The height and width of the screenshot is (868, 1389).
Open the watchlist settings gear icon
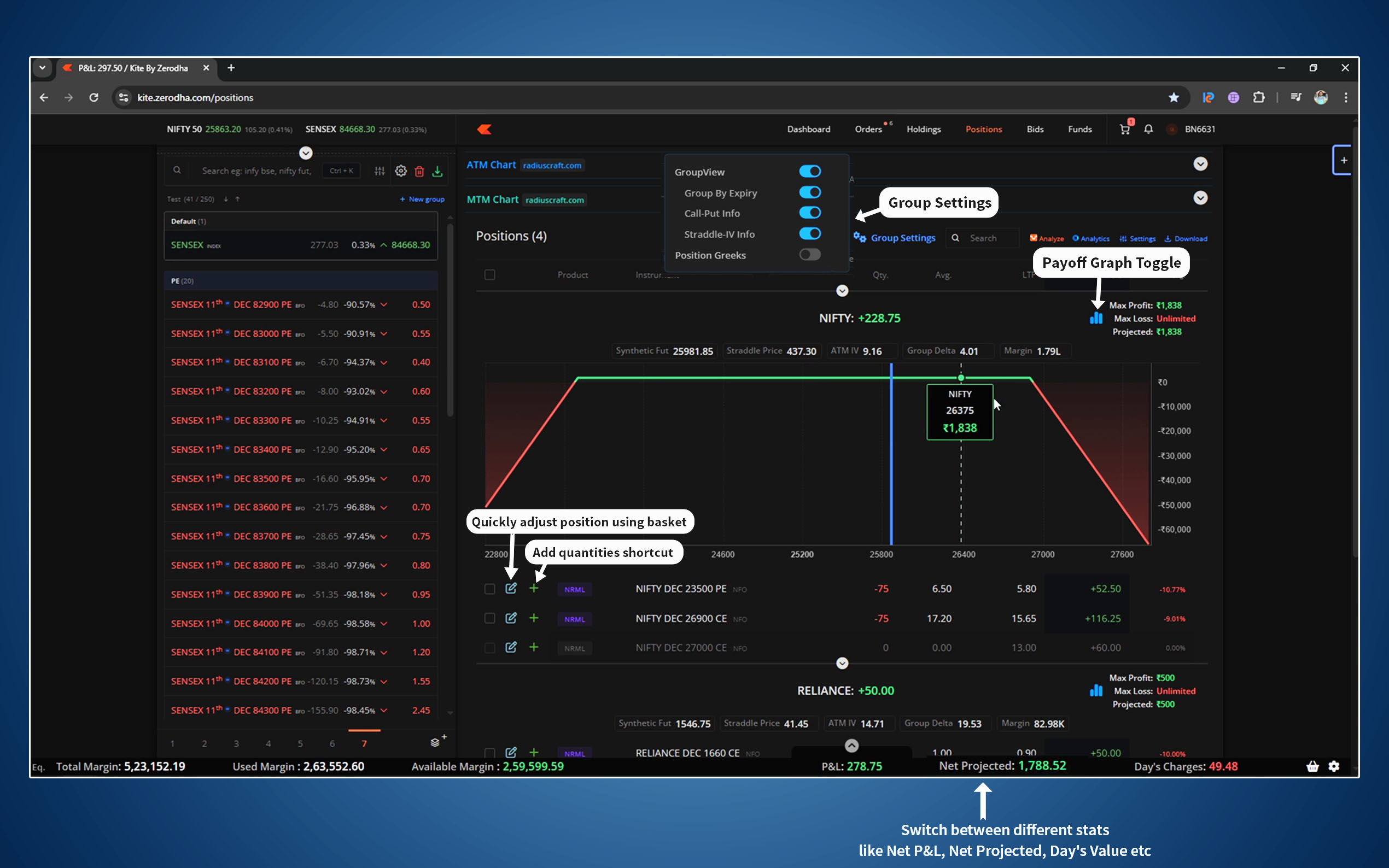tap(401, 171)
